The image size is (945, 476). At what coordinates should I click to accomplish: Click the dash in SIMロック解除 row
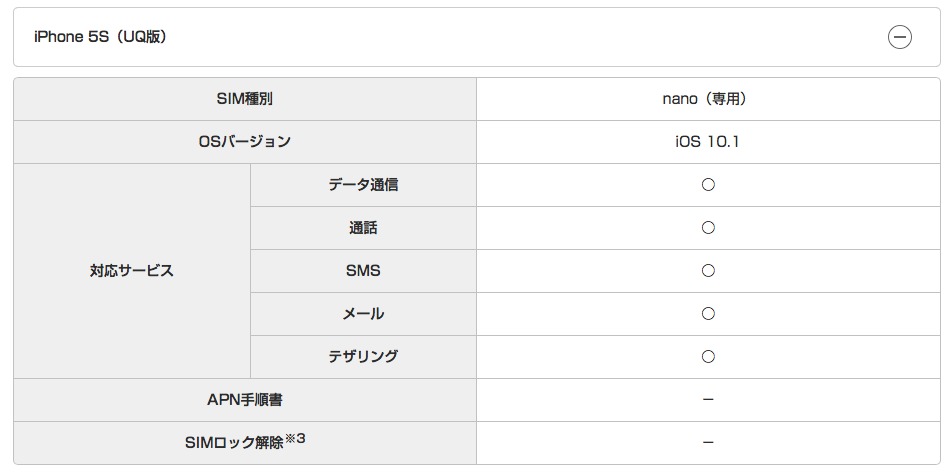(708, 442)
